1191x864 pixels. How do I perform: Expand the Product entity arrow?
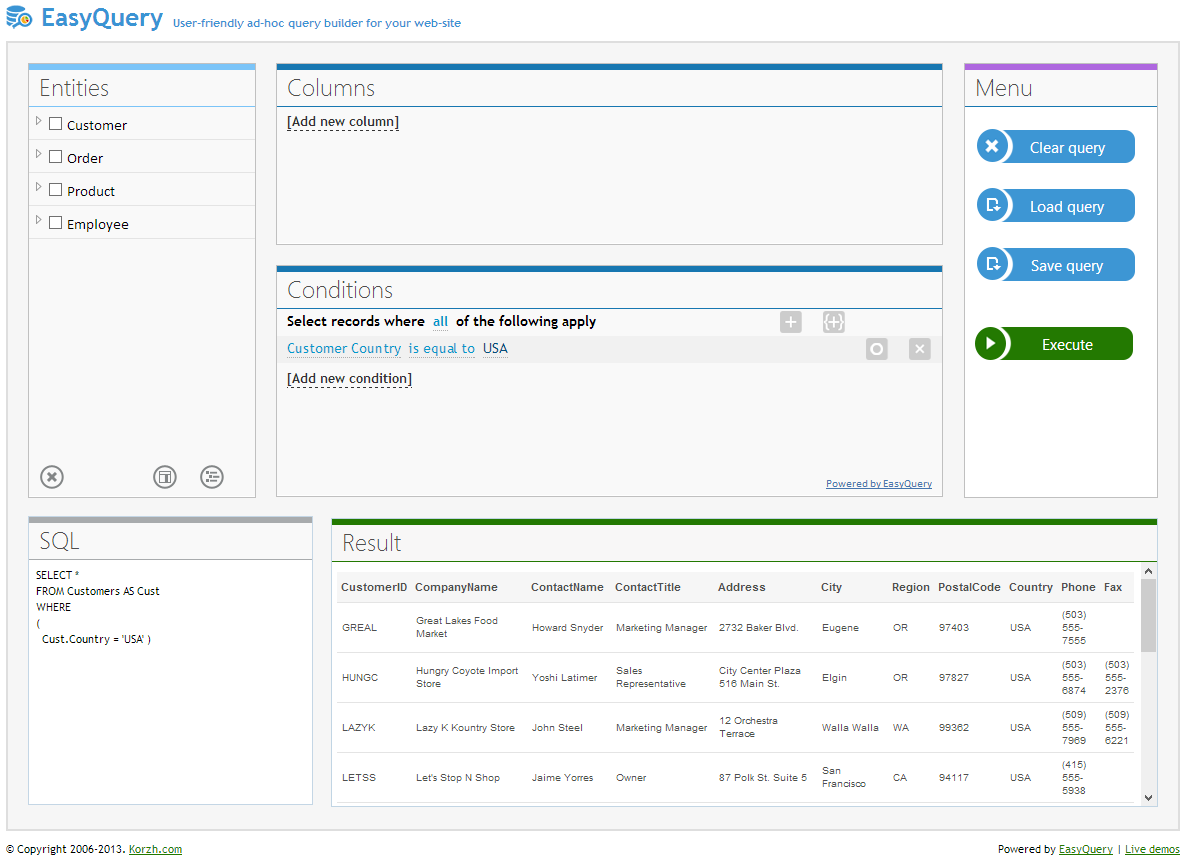click(39, 188)
